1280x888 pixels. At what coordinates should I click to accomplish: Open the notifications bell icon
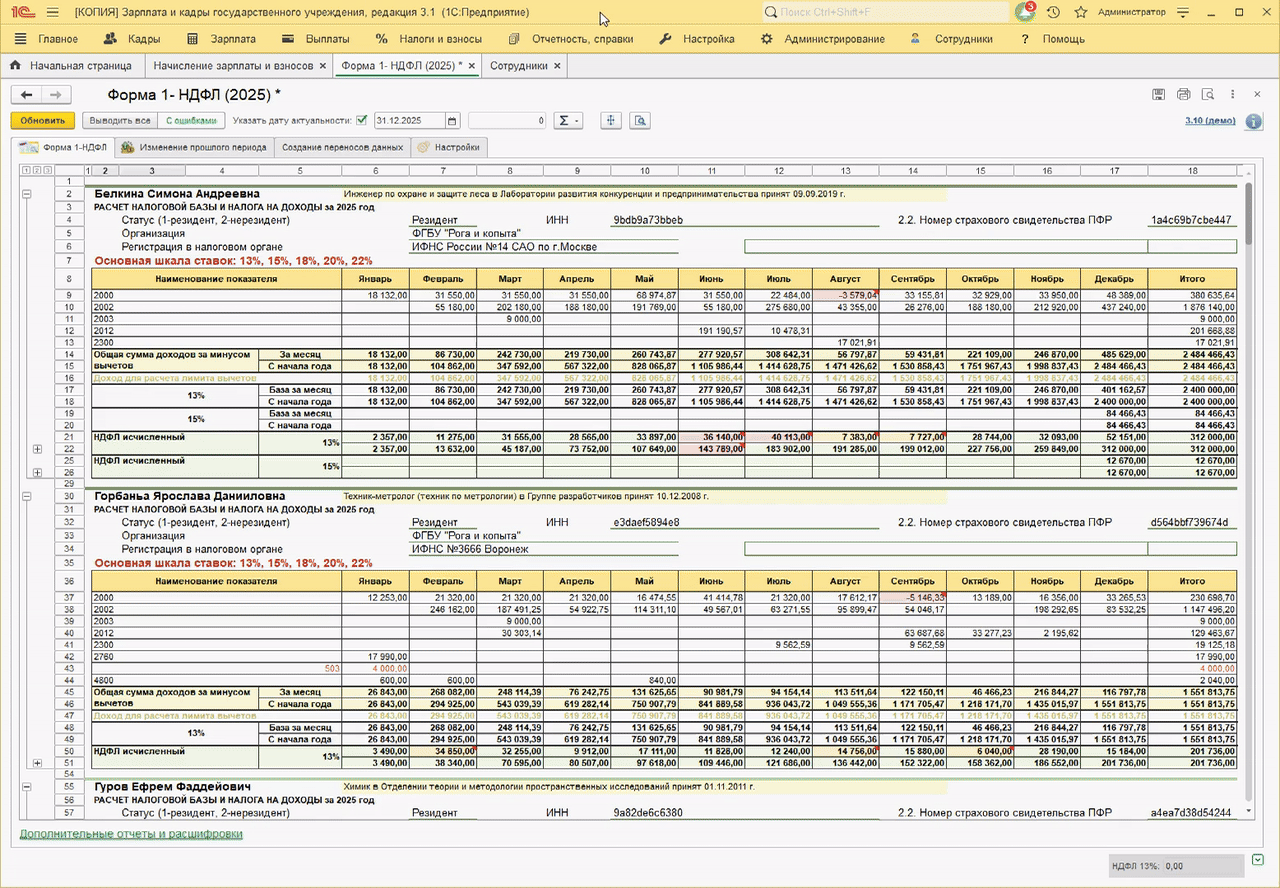click(x=1025, y=12)
